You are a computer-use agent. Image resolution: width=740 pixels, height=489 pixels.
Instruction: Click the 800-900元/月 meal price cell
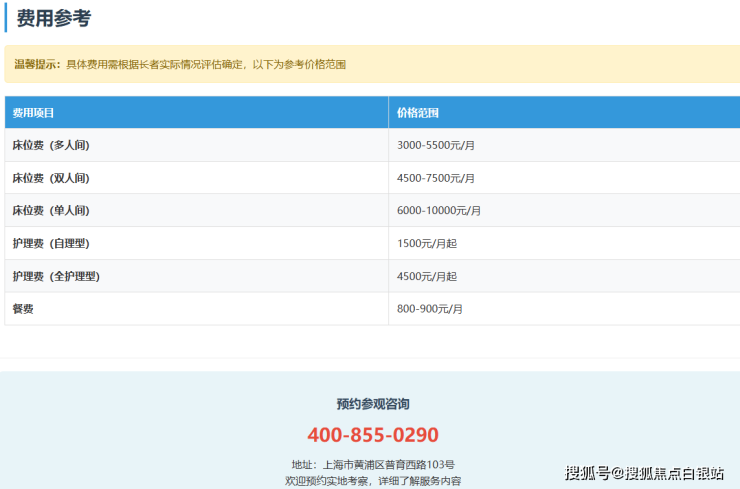[430, 309]
